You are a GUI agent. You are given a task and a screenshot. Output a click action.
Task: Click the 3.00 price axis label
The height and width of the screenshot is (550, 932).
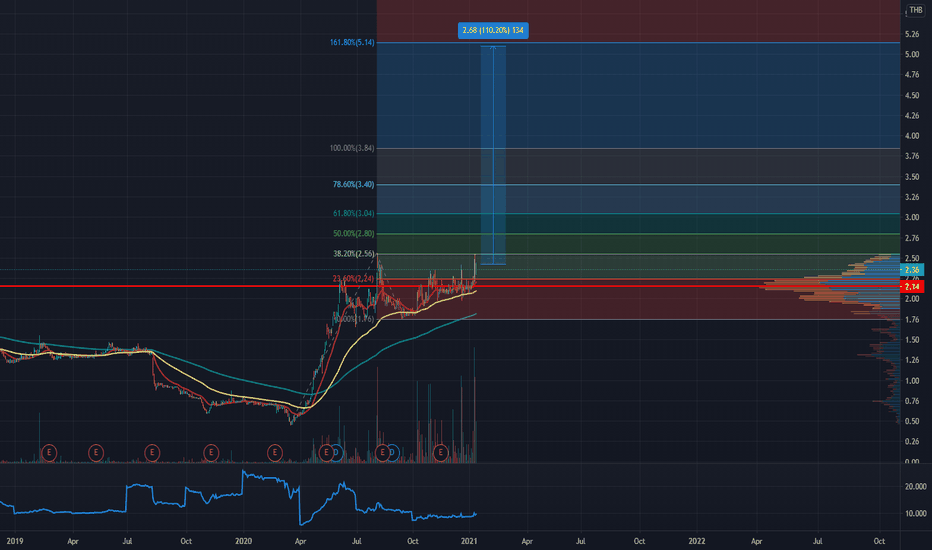912,218
